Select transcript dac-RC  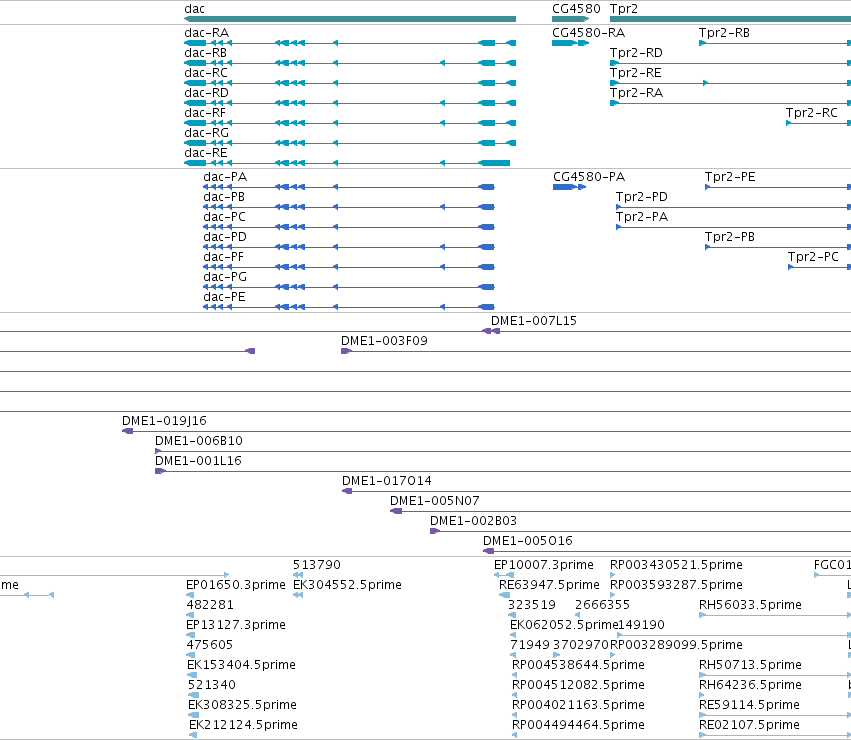pyautogui.click(x=350, y=83)
